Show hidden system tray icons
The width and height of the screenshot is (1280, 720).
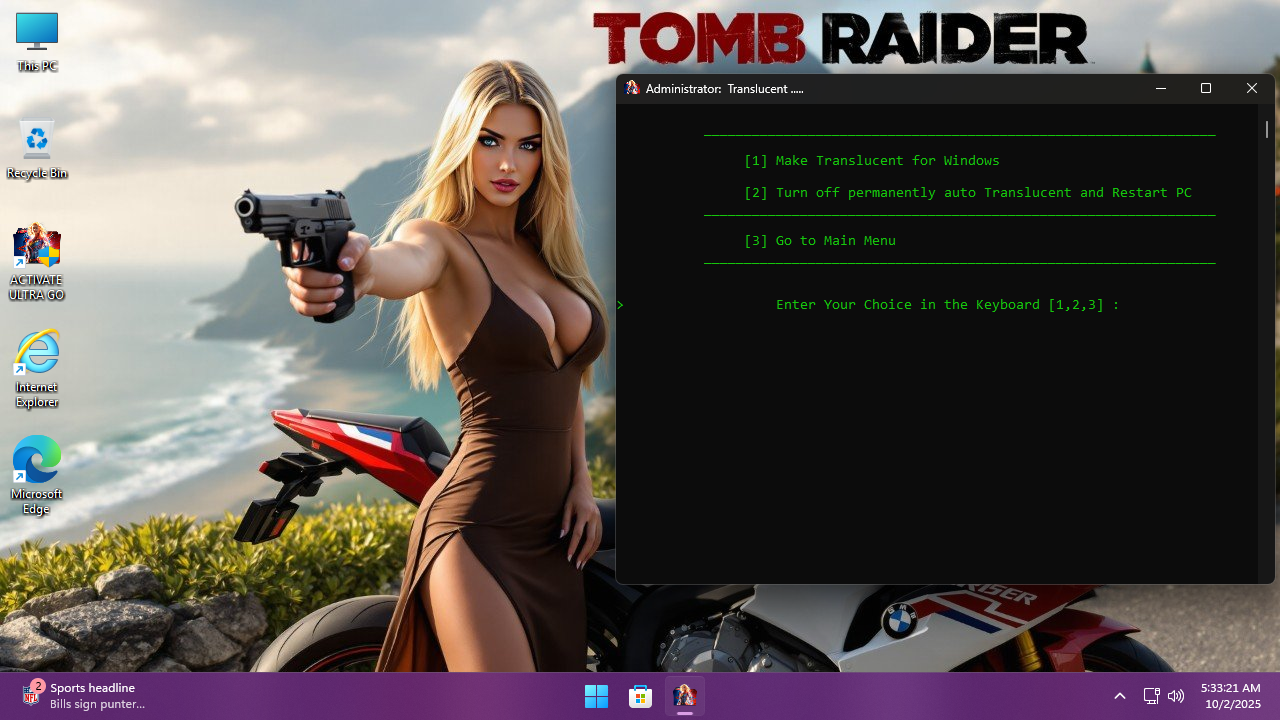(1120, 696)
